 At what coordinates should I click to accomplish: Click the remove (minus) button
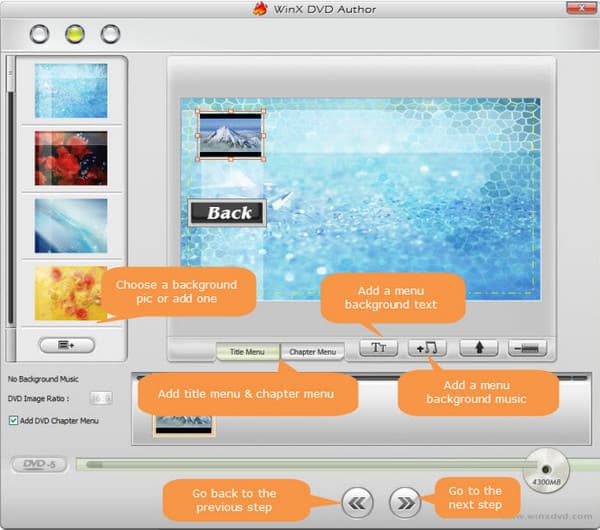point(526,348)
